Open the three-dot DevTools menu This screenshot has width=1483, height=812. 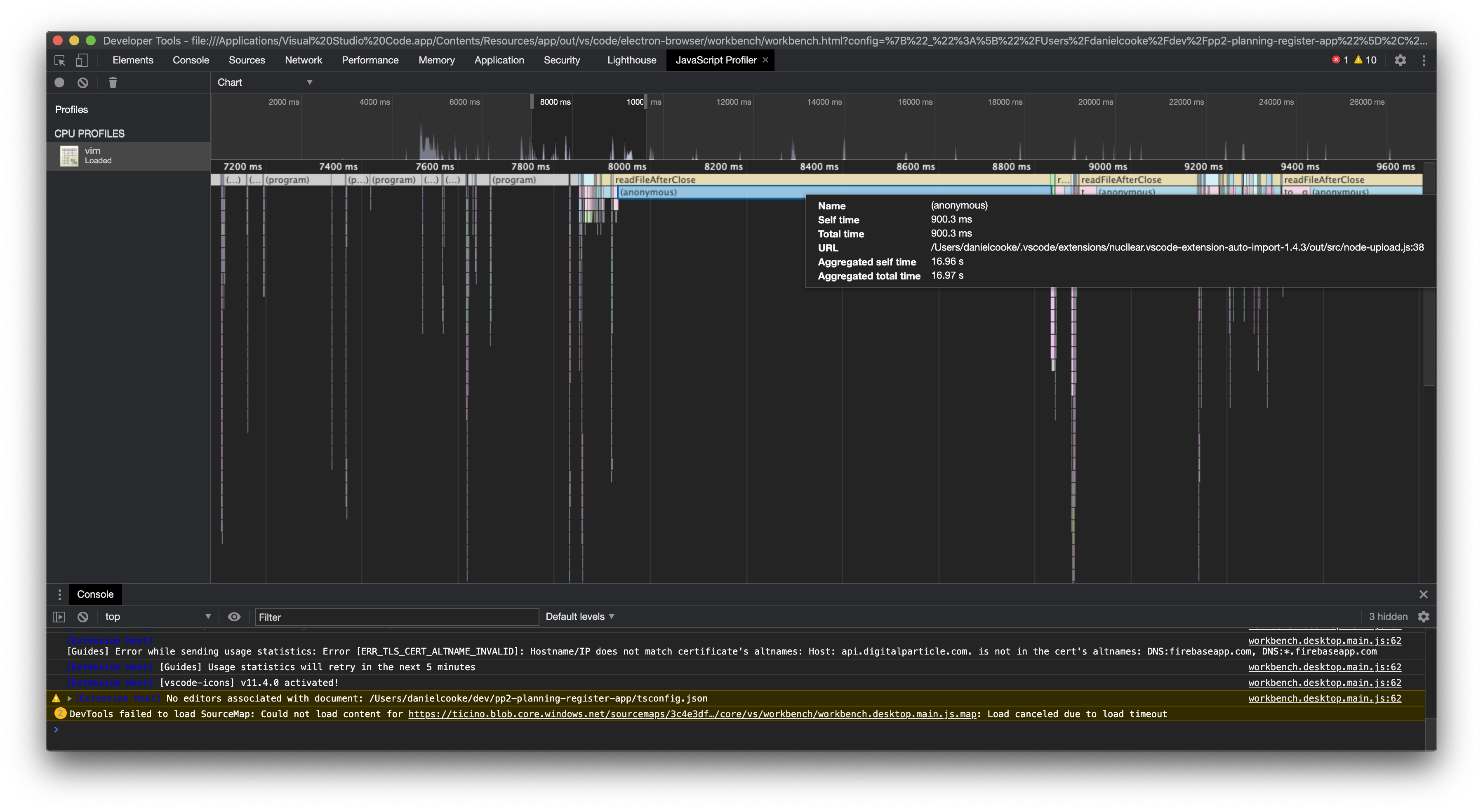pyautogui.click(x=1424, y=60)
